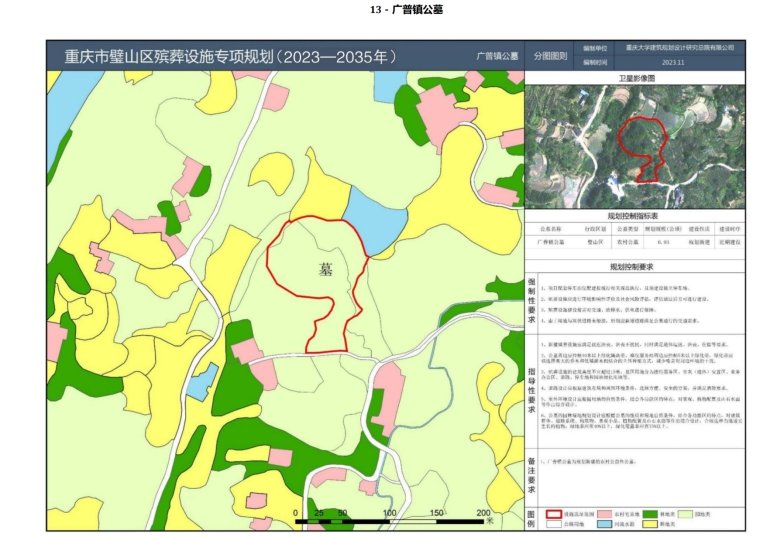Click the '卫星影像图' heading
784x537 pixels.
pos(636,78)
